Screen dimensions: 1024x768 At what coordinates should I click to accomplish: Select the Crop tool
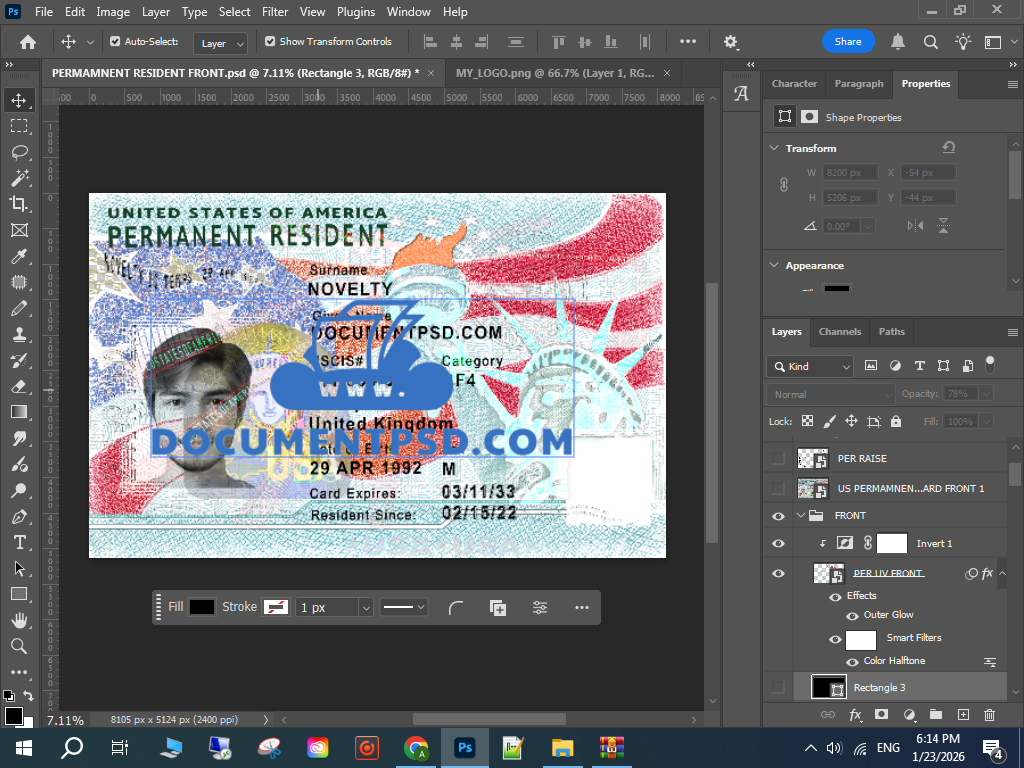tap(19, 204)
